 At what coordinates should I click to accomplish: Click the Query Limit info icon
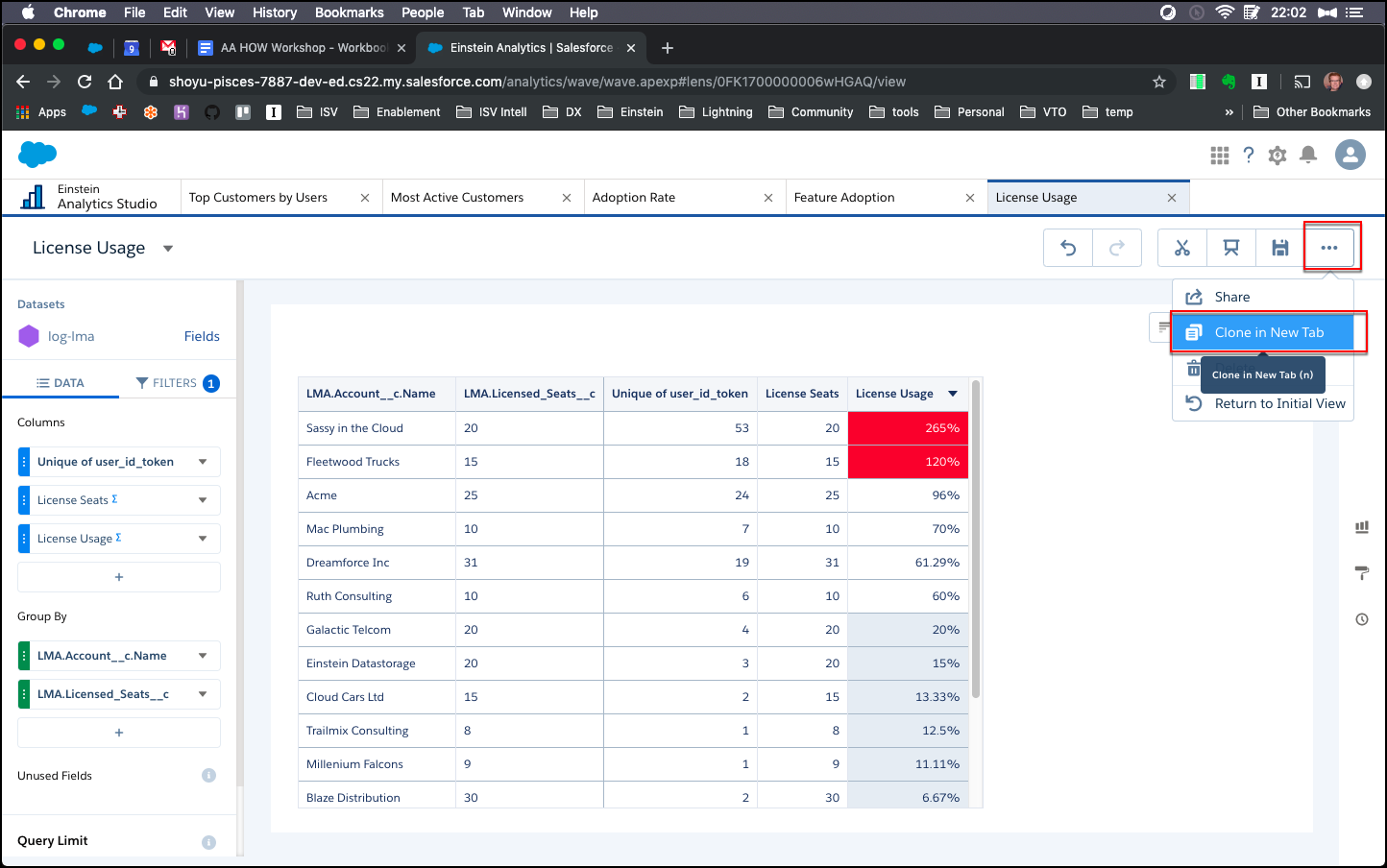point(208,842)
